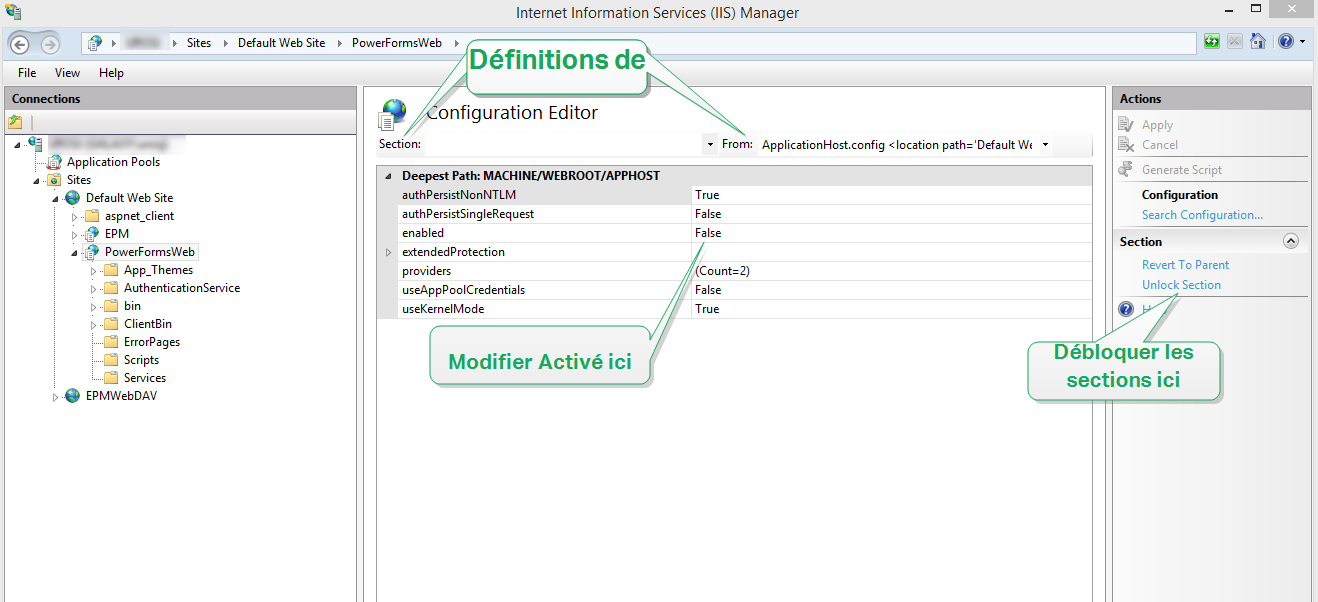
Task: Click the Forward navigation arrow
Action: 50,43
